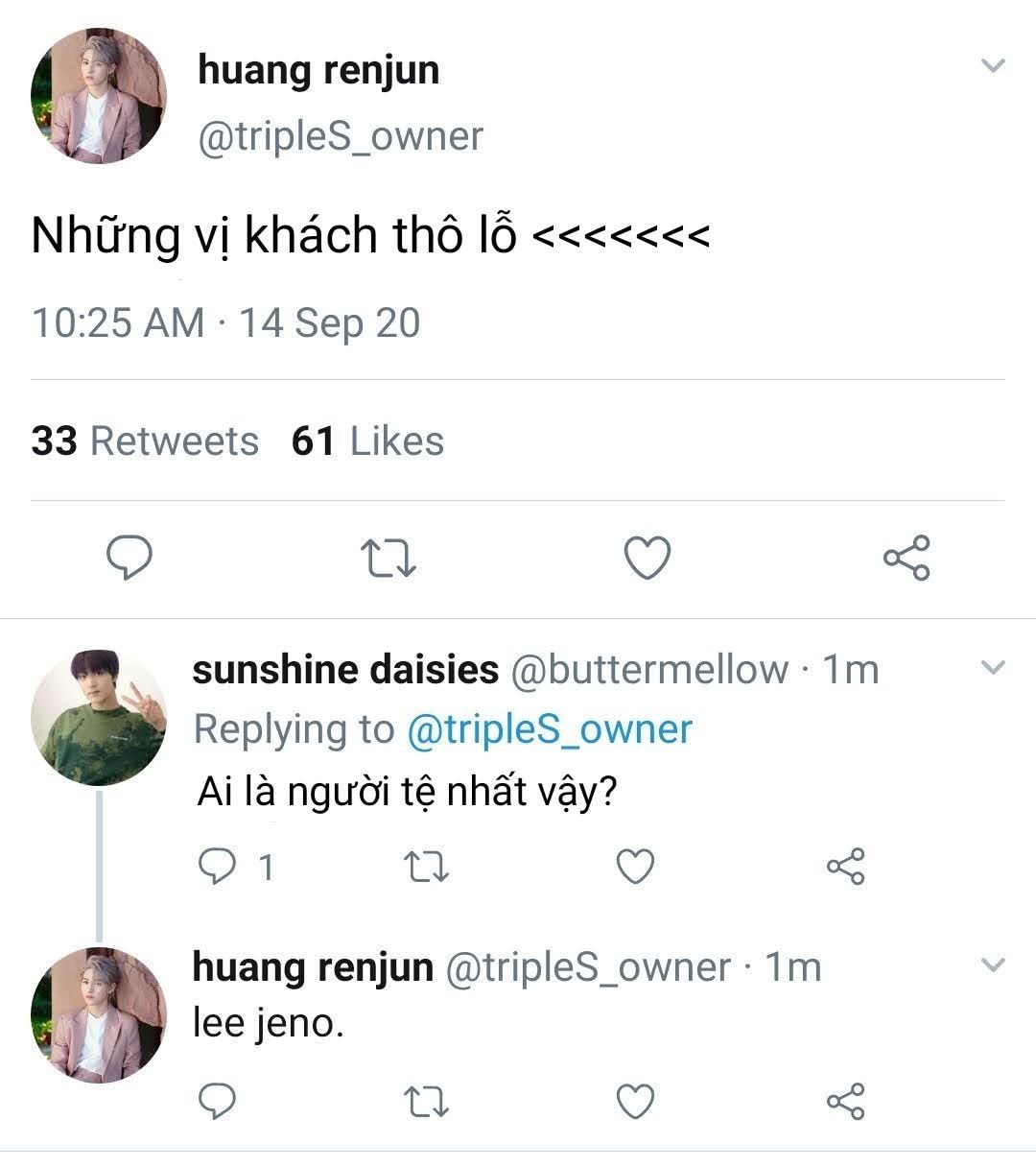Screen dimensions: 1036x1167
Task: Expand options menu for sunshine daisies reply
Action: click(994, 667)
